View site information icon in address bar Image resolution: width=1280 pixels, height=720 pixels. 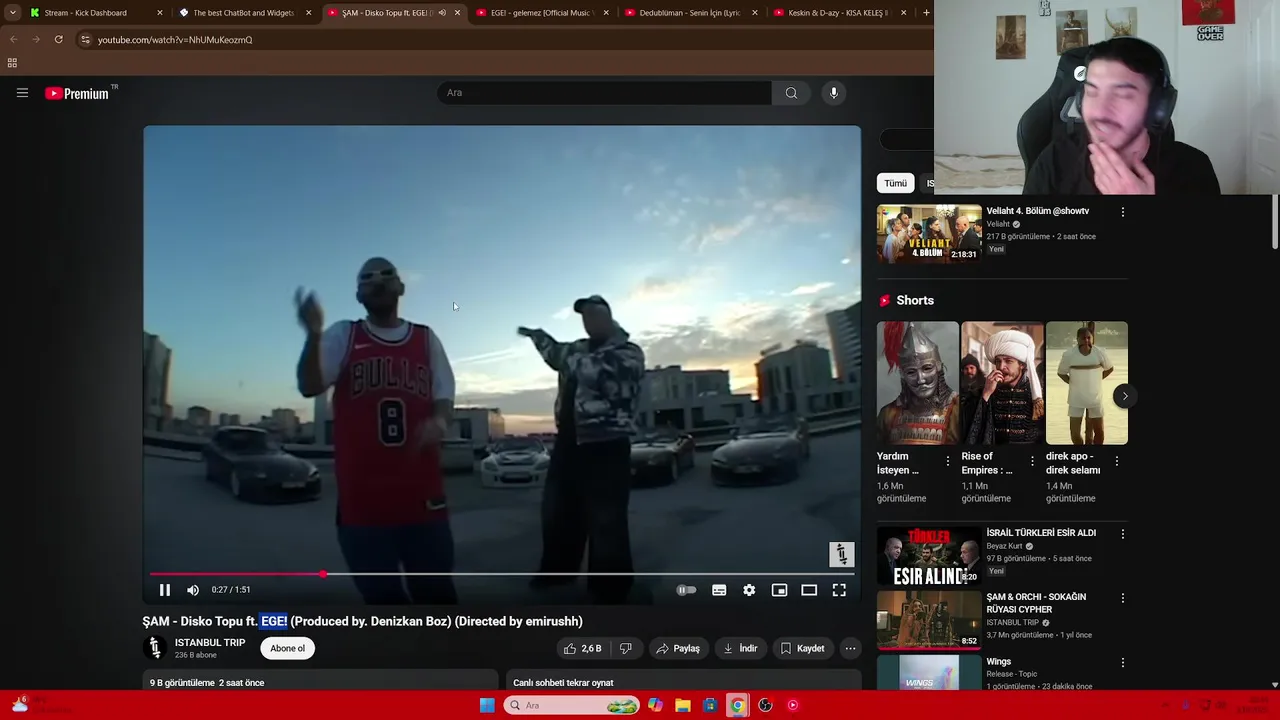(86, 40)
